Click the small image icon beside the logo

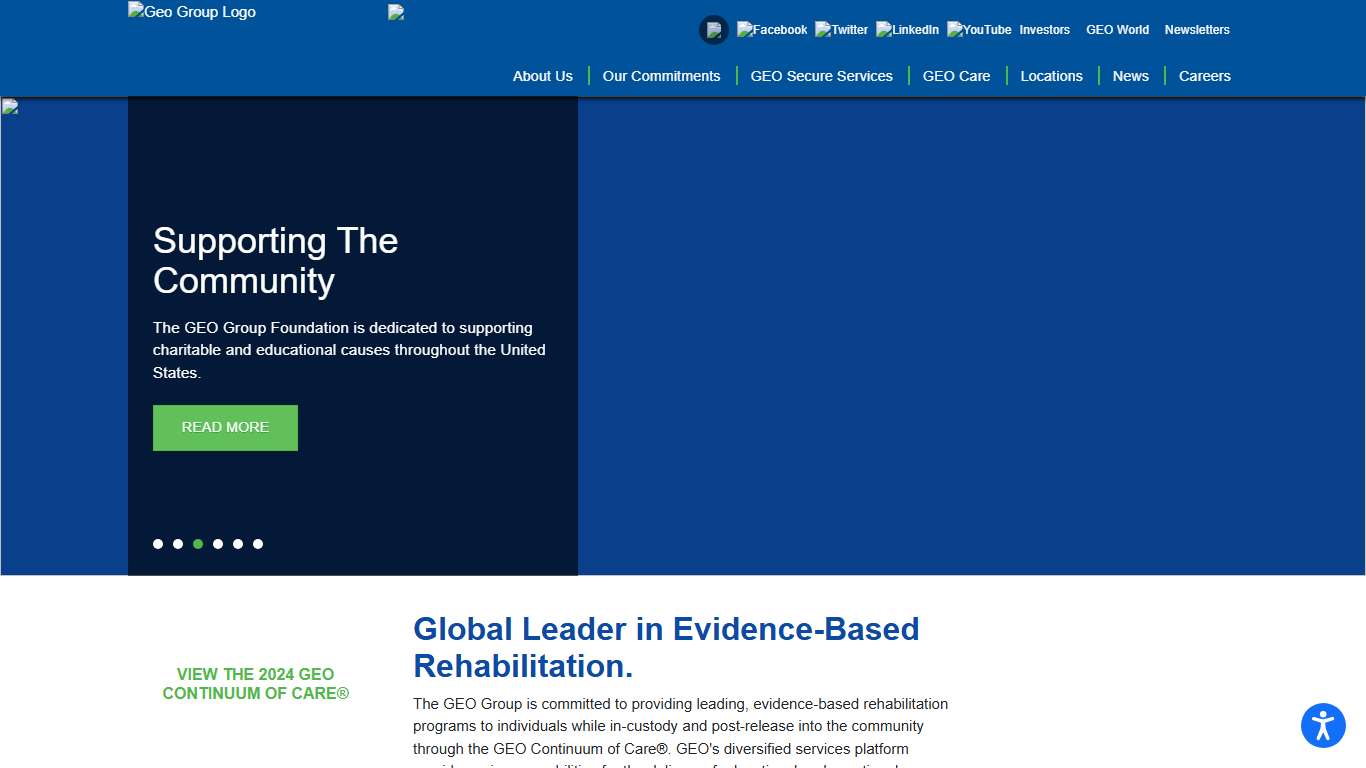pos(395,12)
